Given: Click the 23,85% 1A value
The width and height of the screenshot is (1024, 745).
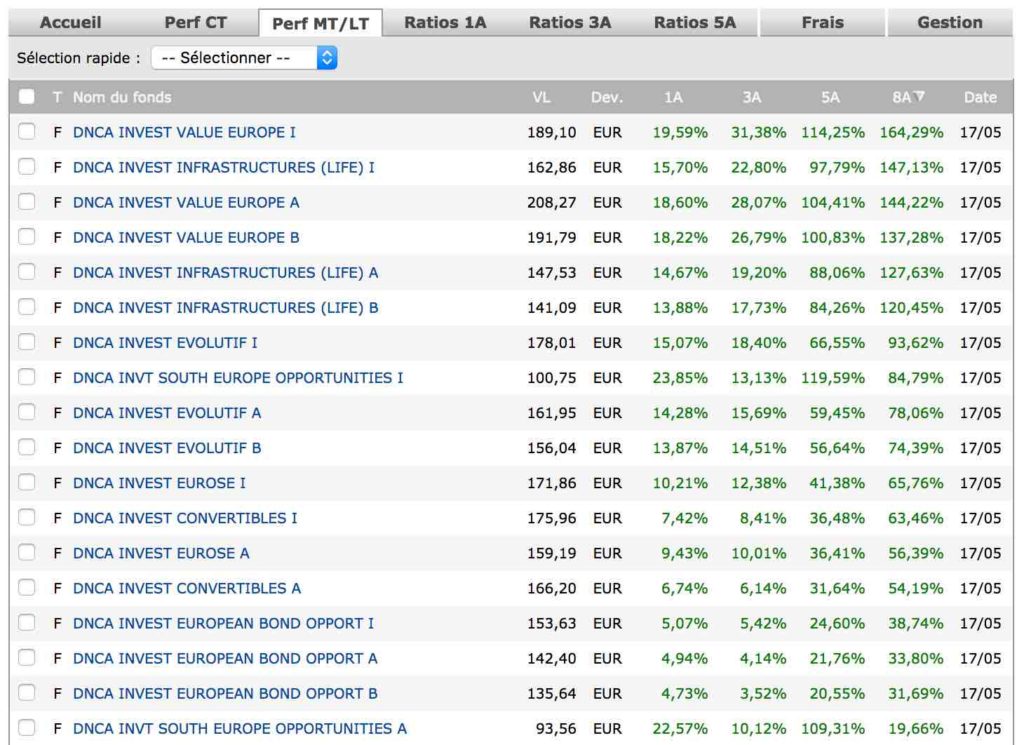Looking at the screenshot, I should [x=680, y=378].
